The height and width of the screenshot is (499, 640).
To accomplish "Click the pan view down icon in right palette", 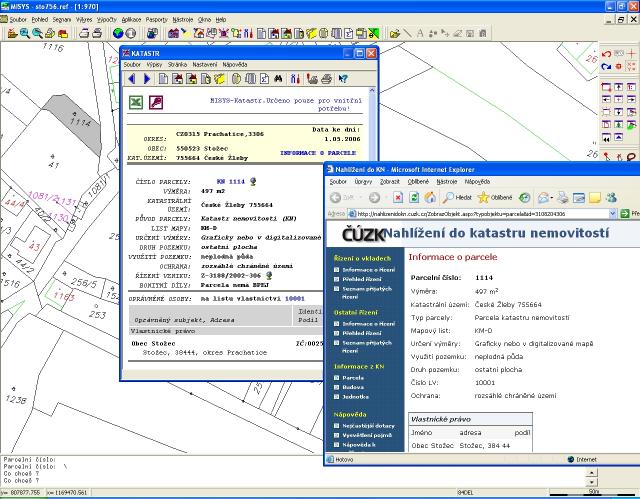I will pos(619,111).
